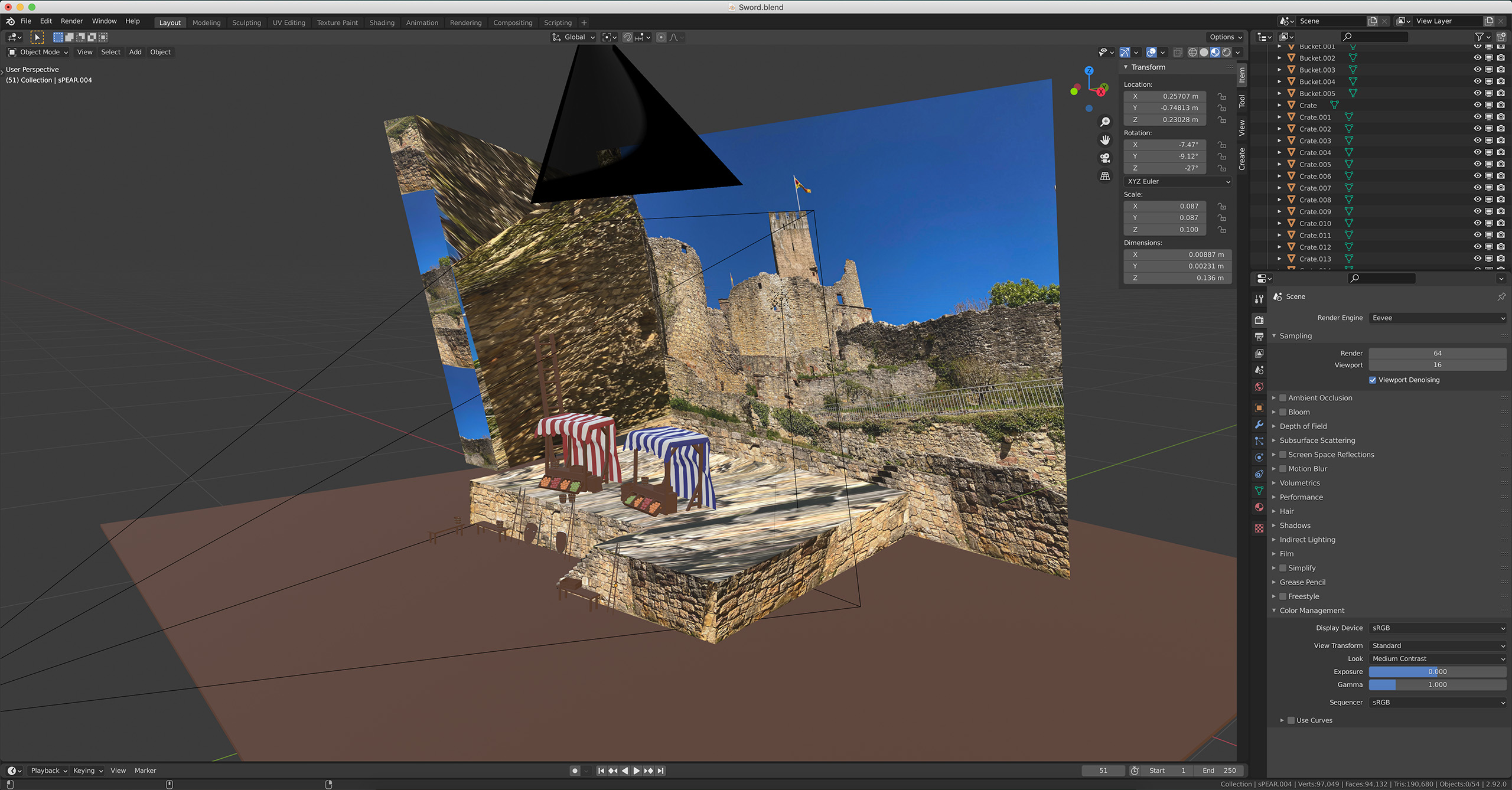Image resolution: width=1512 pixels, height=790 pixels.
Task: Open the World properties tab
Action: coord(1259,387)
